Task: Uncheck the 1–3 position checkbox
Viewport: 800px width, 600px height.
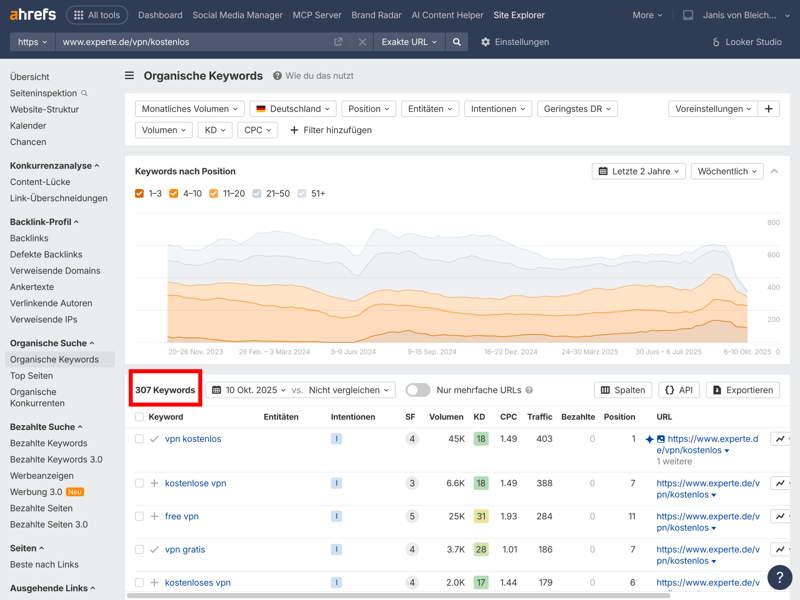Action: click(x=140, y=194)
